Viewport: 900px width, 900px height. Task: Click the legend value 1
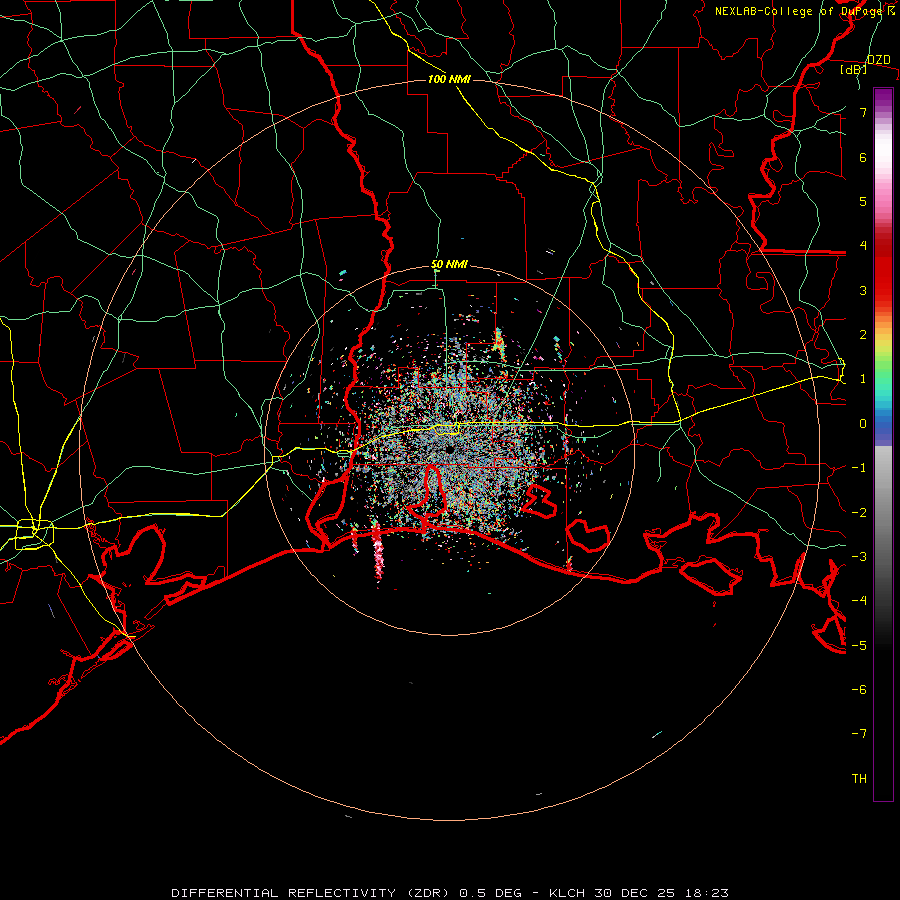click(863, 379)
